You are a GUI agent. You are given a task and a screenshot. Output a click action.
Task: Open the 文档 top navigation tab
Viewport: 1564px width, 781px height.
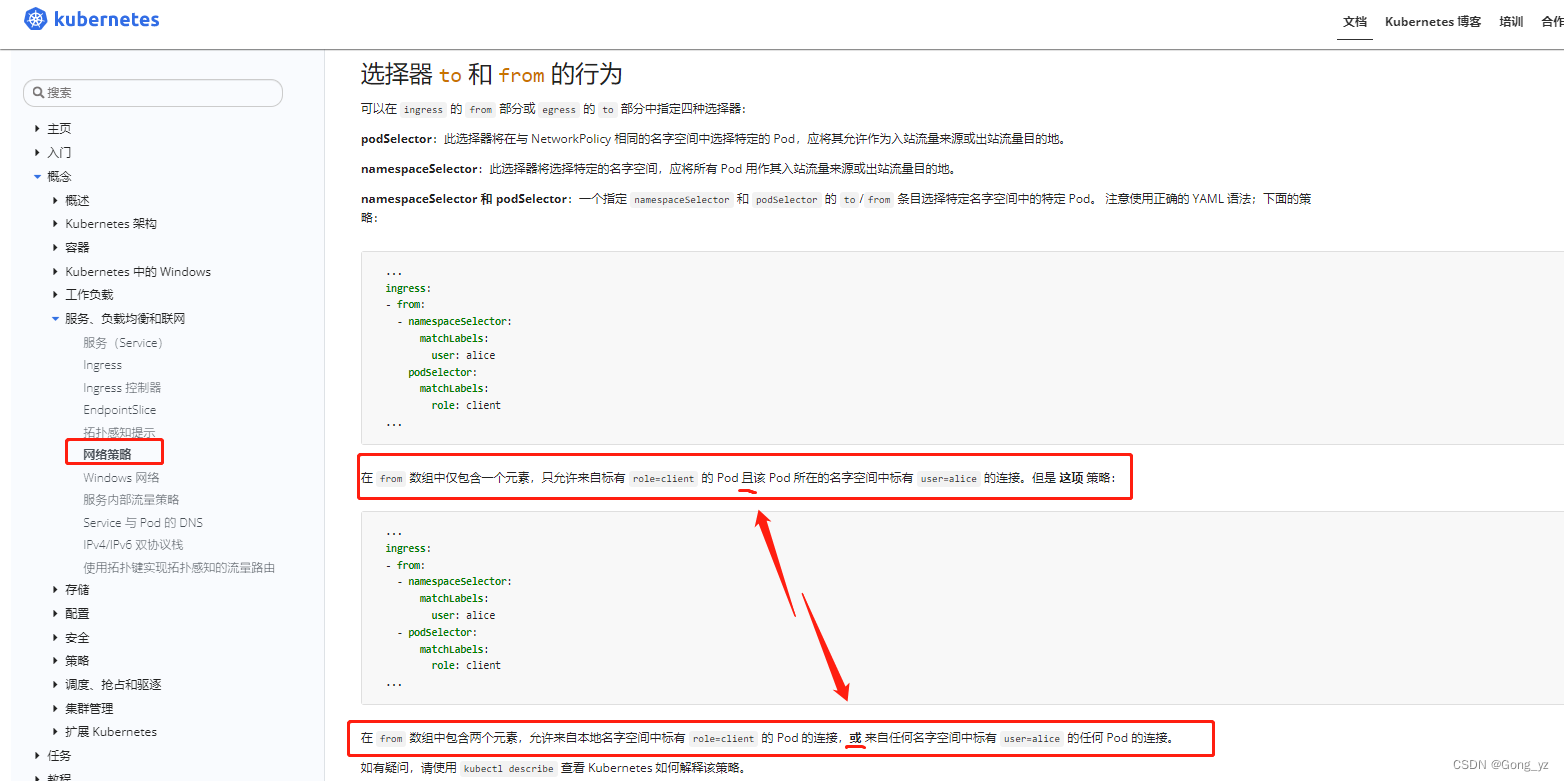[x=1355, y=22]
